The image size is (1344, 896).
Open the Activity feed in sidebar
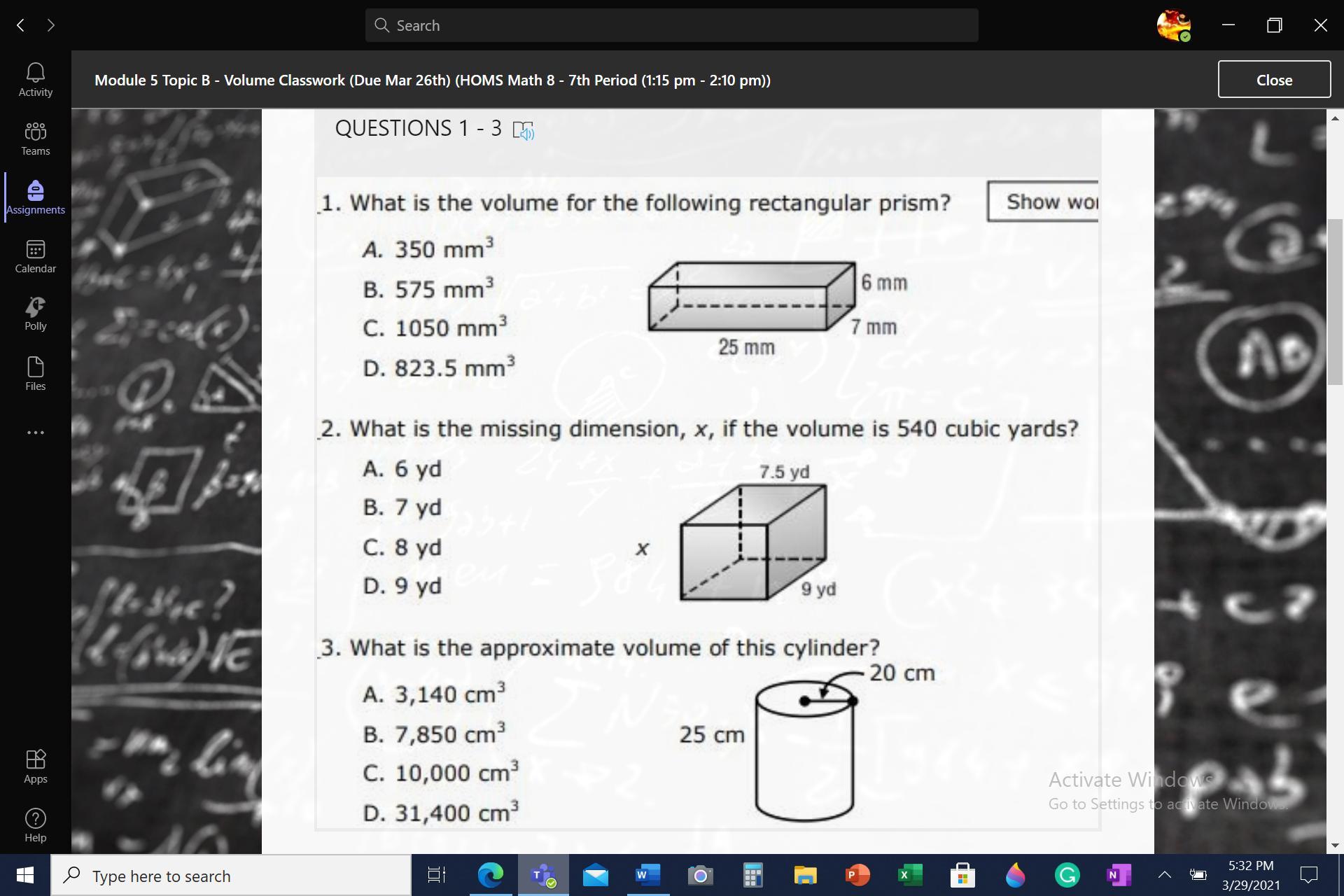pyautogui.click(x=35, y=80)
